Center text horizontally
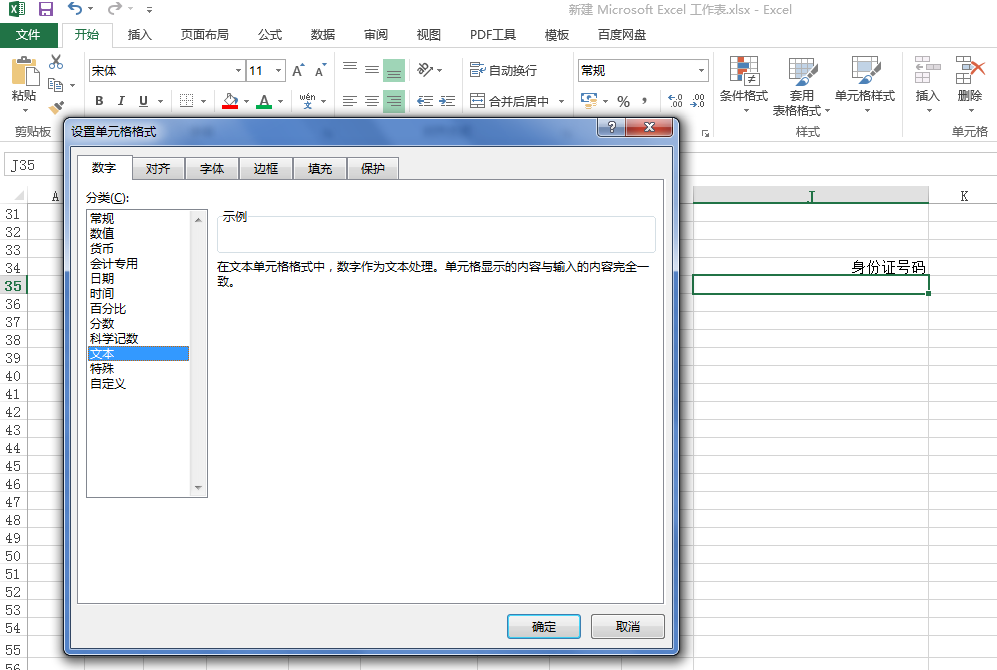This screenshot has width=997, height=670. pos(372,101)
